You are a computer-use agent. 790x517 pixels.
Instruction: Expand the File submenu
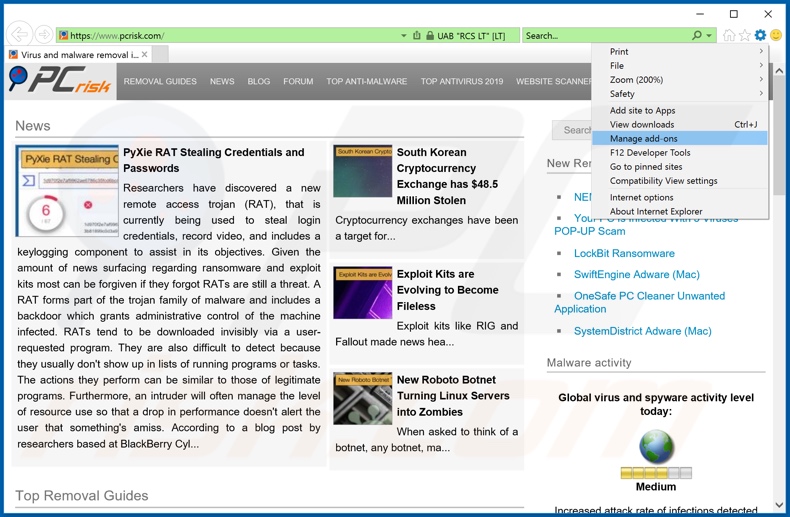[680, 66]
